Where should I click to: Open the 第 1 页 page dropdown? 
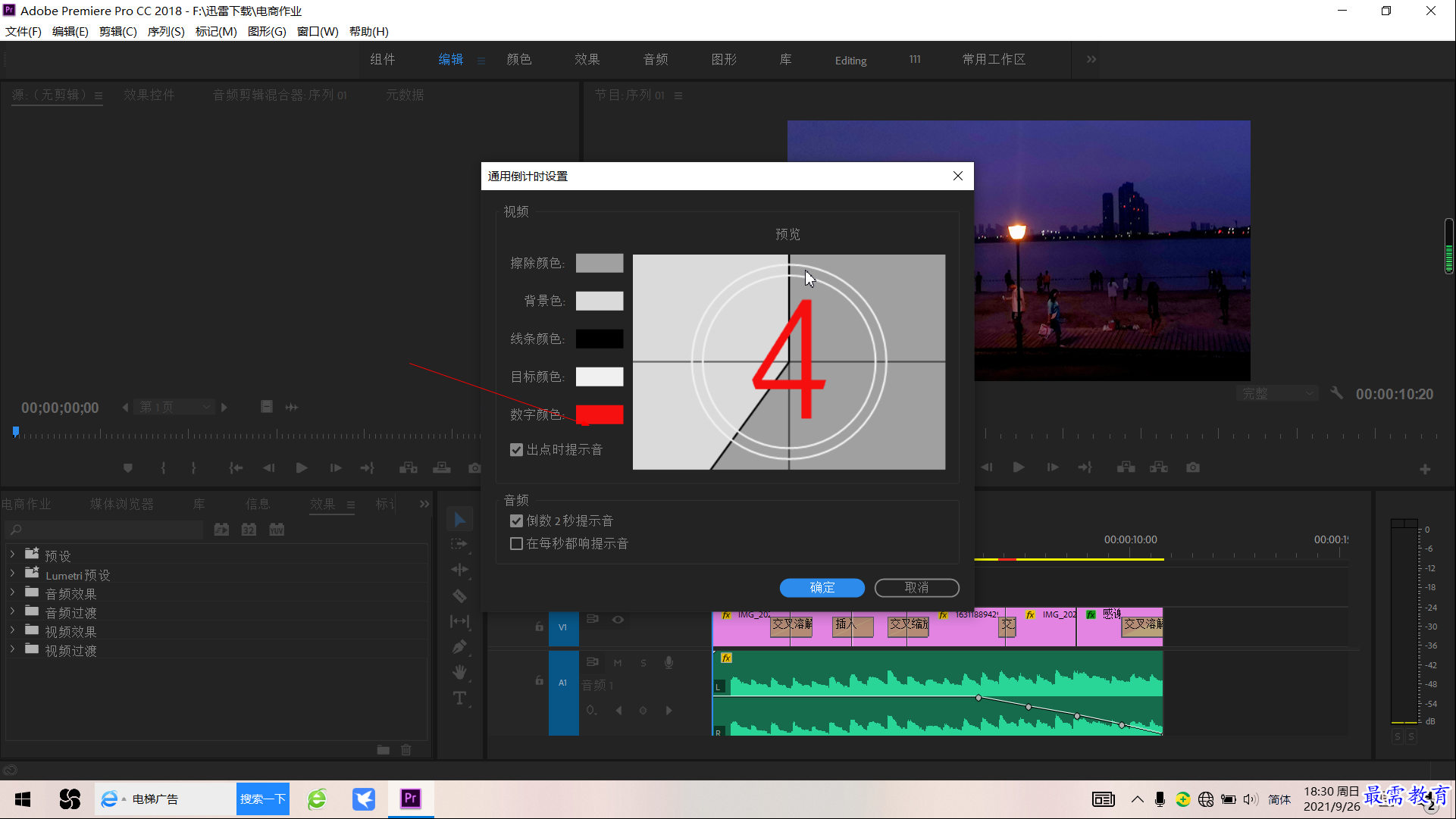tap(175, 408)
